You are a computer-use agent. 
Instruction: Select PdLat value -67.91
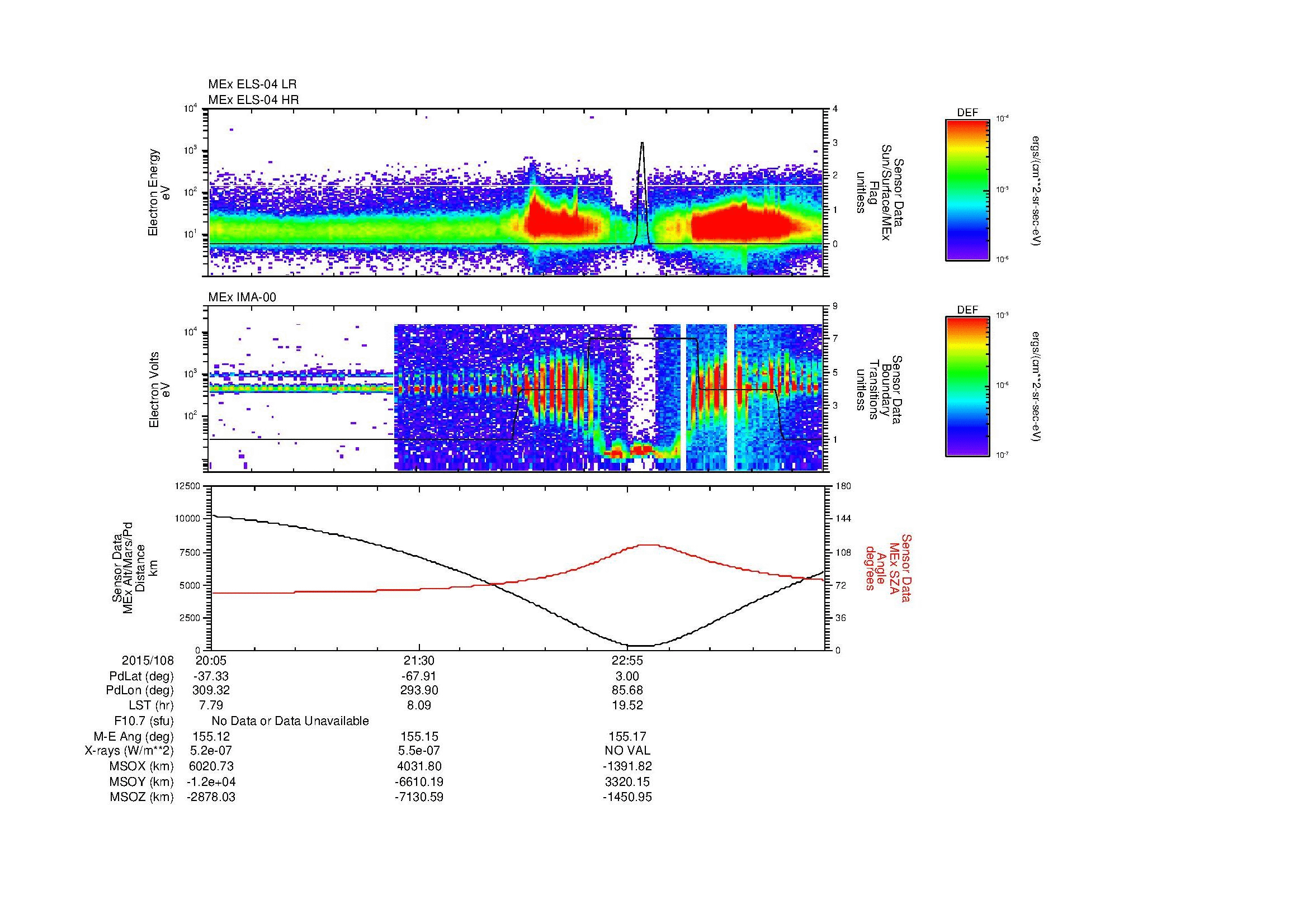[419, 676]
